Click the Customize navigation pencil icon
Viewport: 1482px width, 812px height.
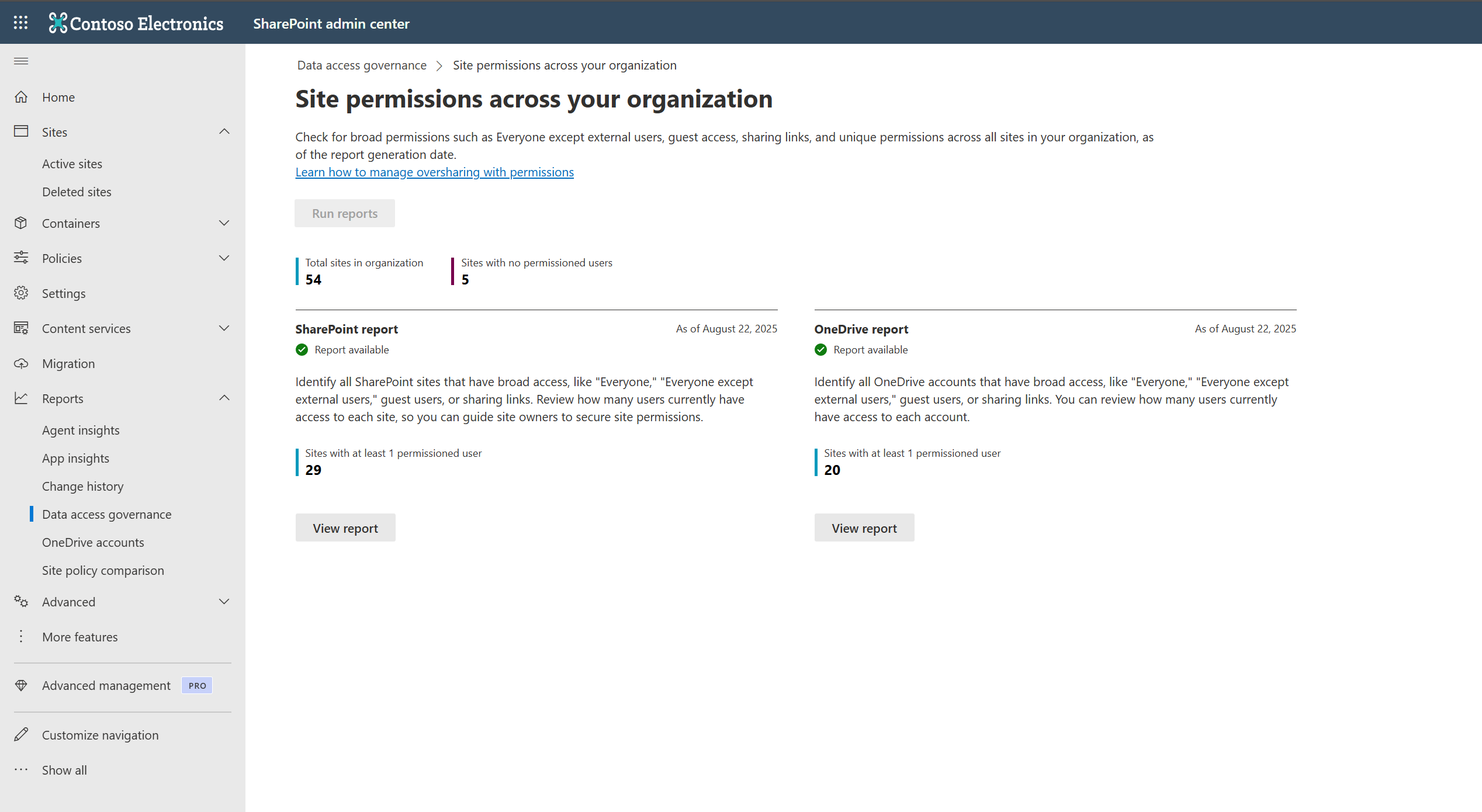pos(21,735)
